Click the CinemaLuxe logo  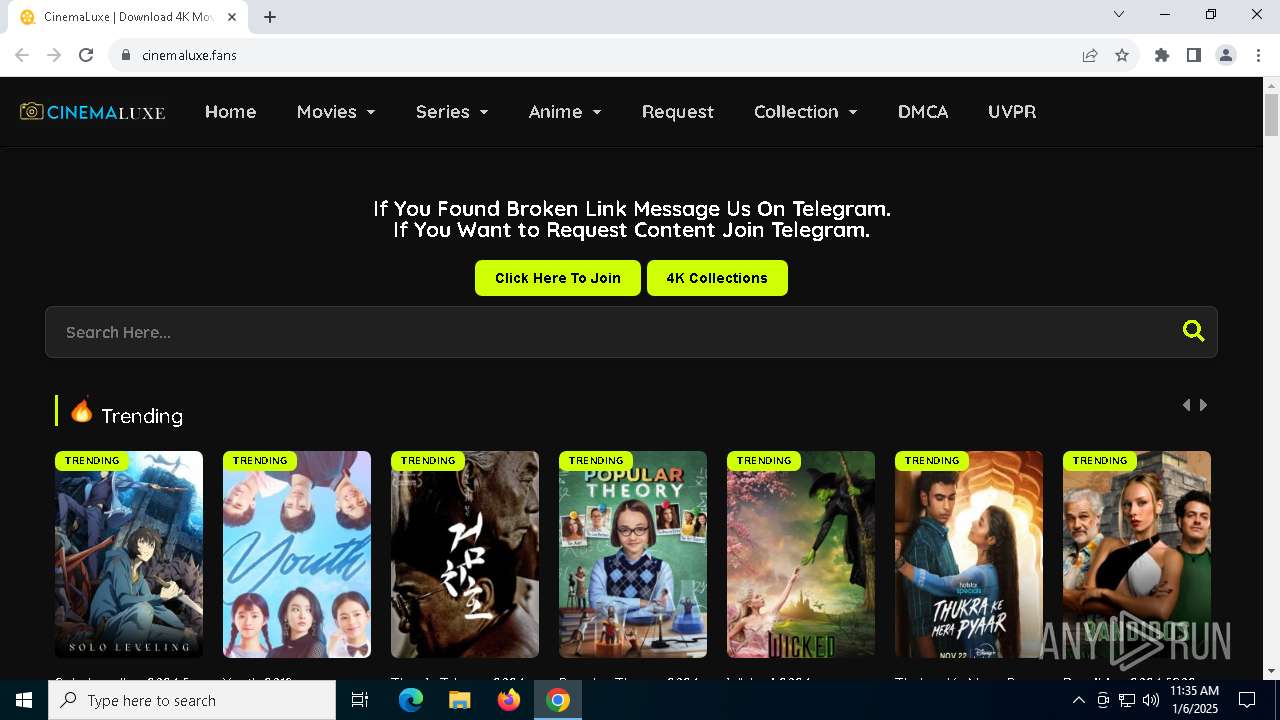[x=93, y=111]
